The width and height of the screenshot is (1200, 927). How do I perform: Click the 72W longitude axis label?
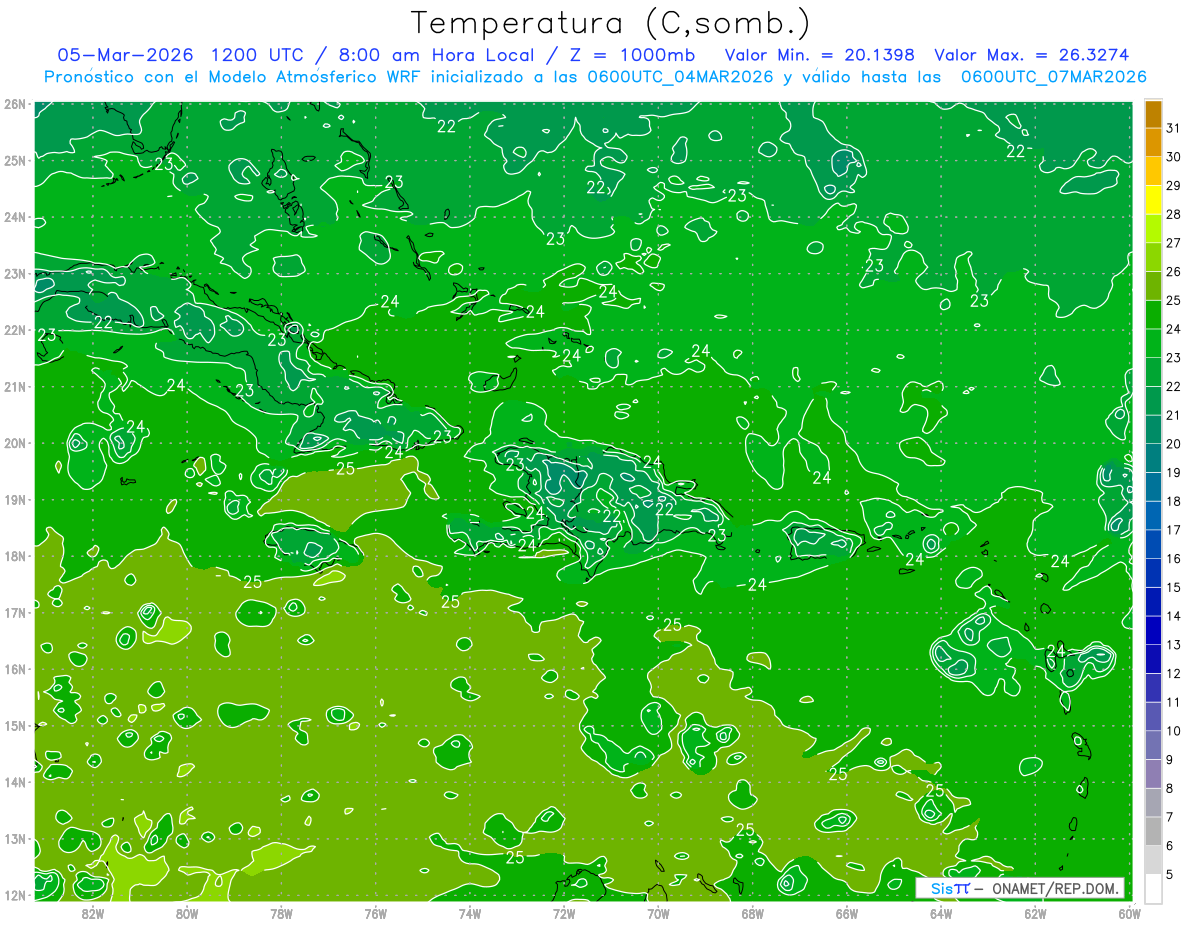click(564, 913)
